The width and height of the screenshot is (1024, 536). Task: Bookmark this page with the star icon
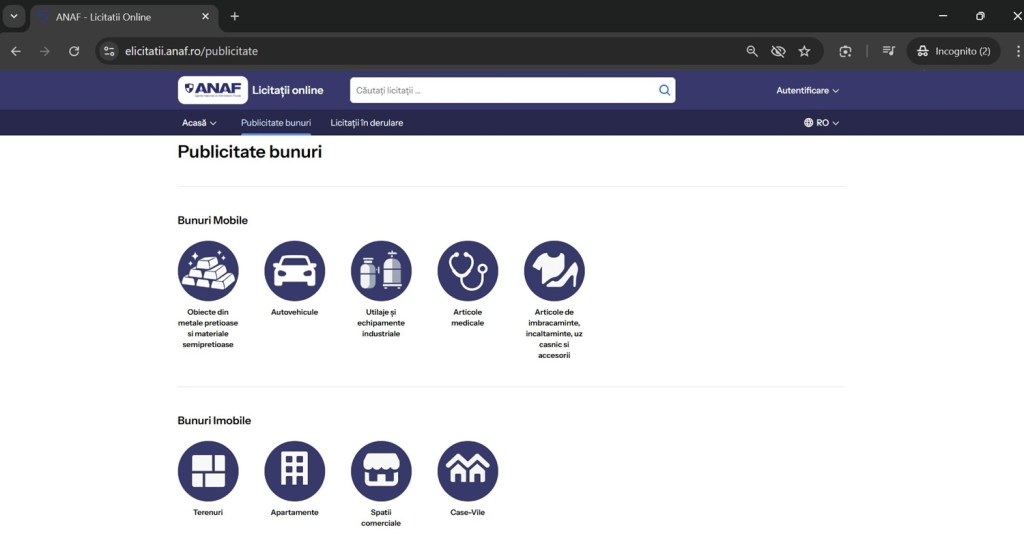pyautogui.click(x=804, y=51)
